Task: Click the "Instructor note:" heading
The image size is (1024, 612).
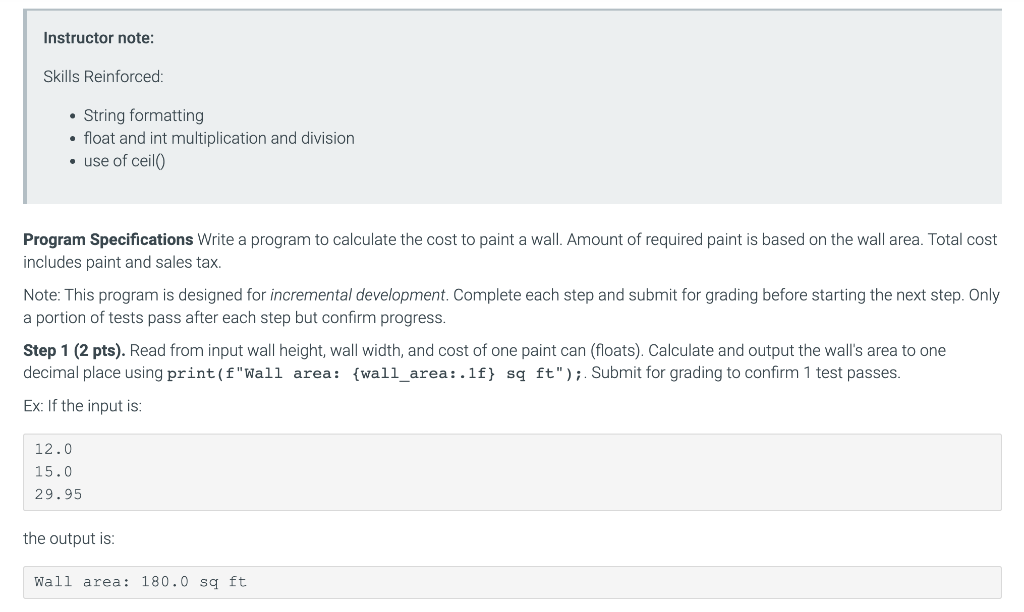Action: point(98,38)
